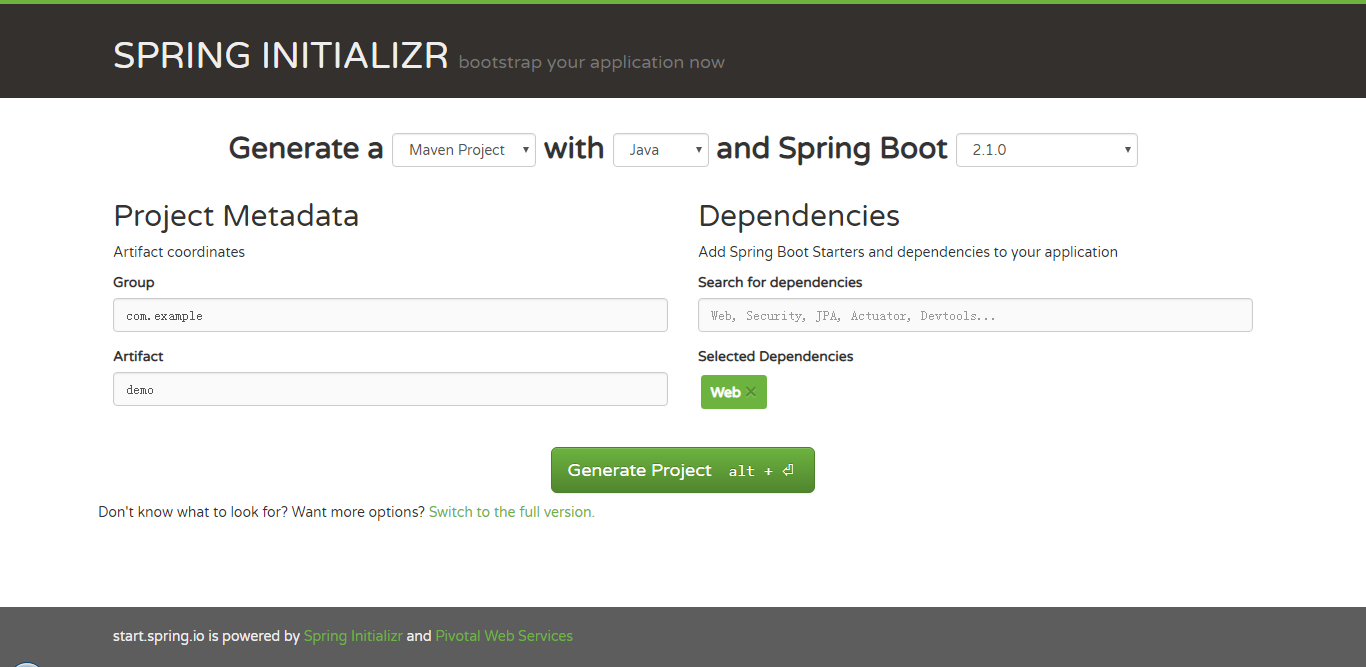Focus the Search for dependencies box

(x=975, y=315)
